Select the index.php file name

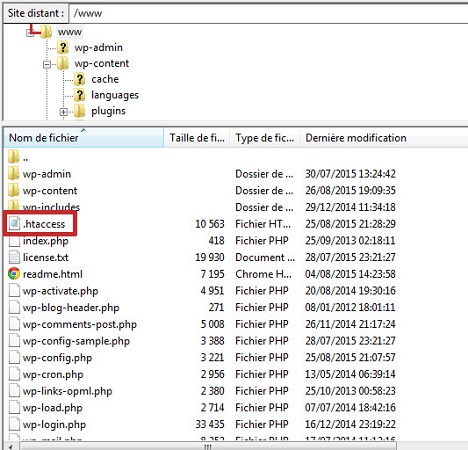[x=46, y=241]
